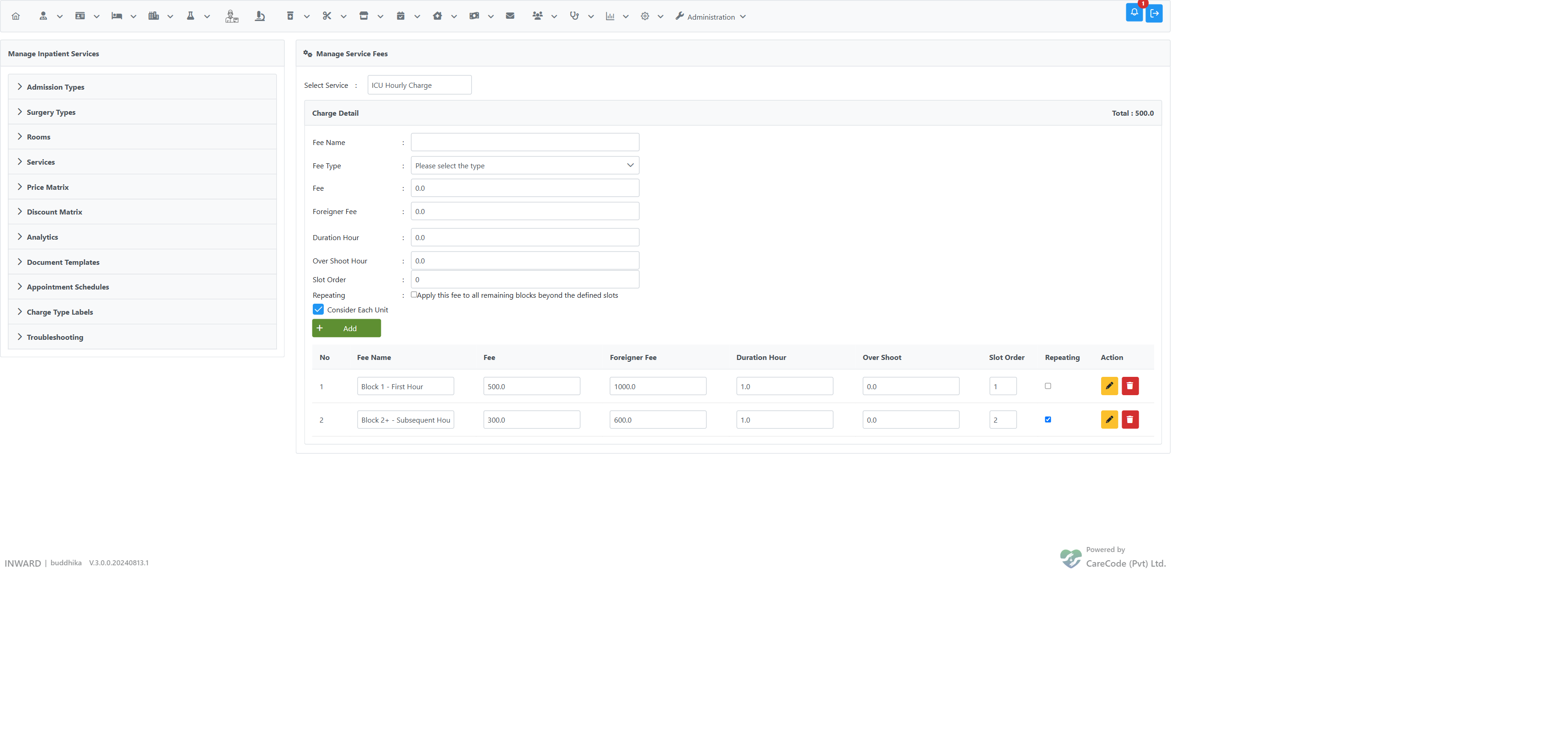Focus the Over Shoot Hour input
Viewport: 1568px width, 756px height.
pos(525,261)
